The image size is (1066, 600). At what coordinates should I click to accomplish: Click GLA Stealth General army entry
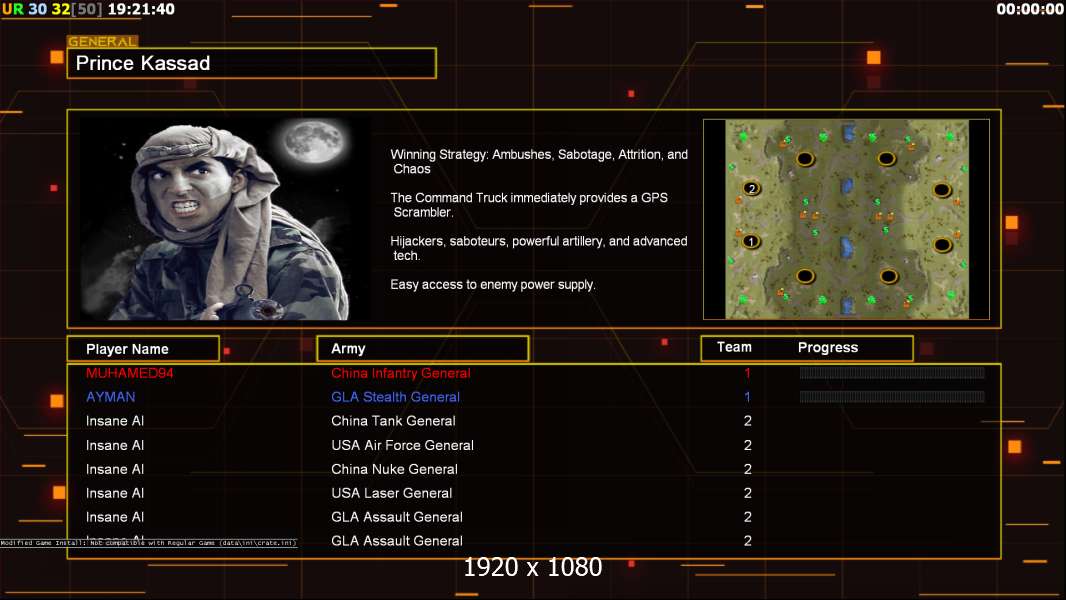pyautogui.click(x=396, y=397)
